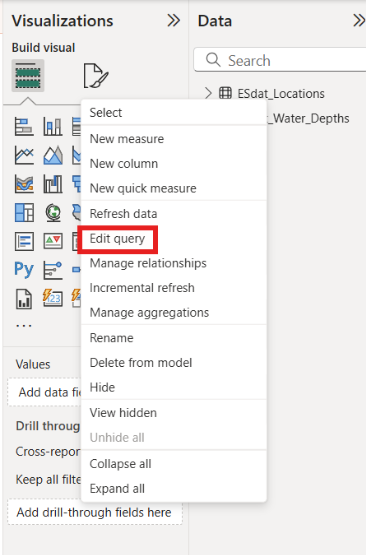Select the paginated report visual
This screenshot has height=555, width=366.
(24, 299)
